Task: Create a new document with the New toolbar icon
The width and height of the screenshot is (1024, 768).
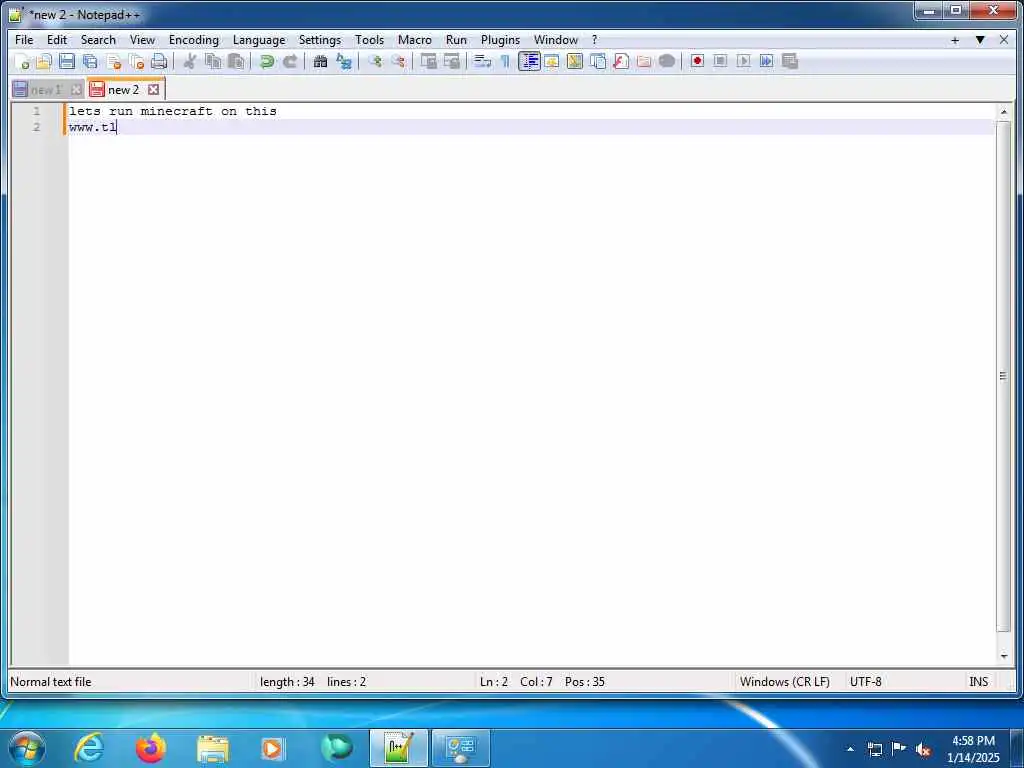Action: (x=22, y=61)
